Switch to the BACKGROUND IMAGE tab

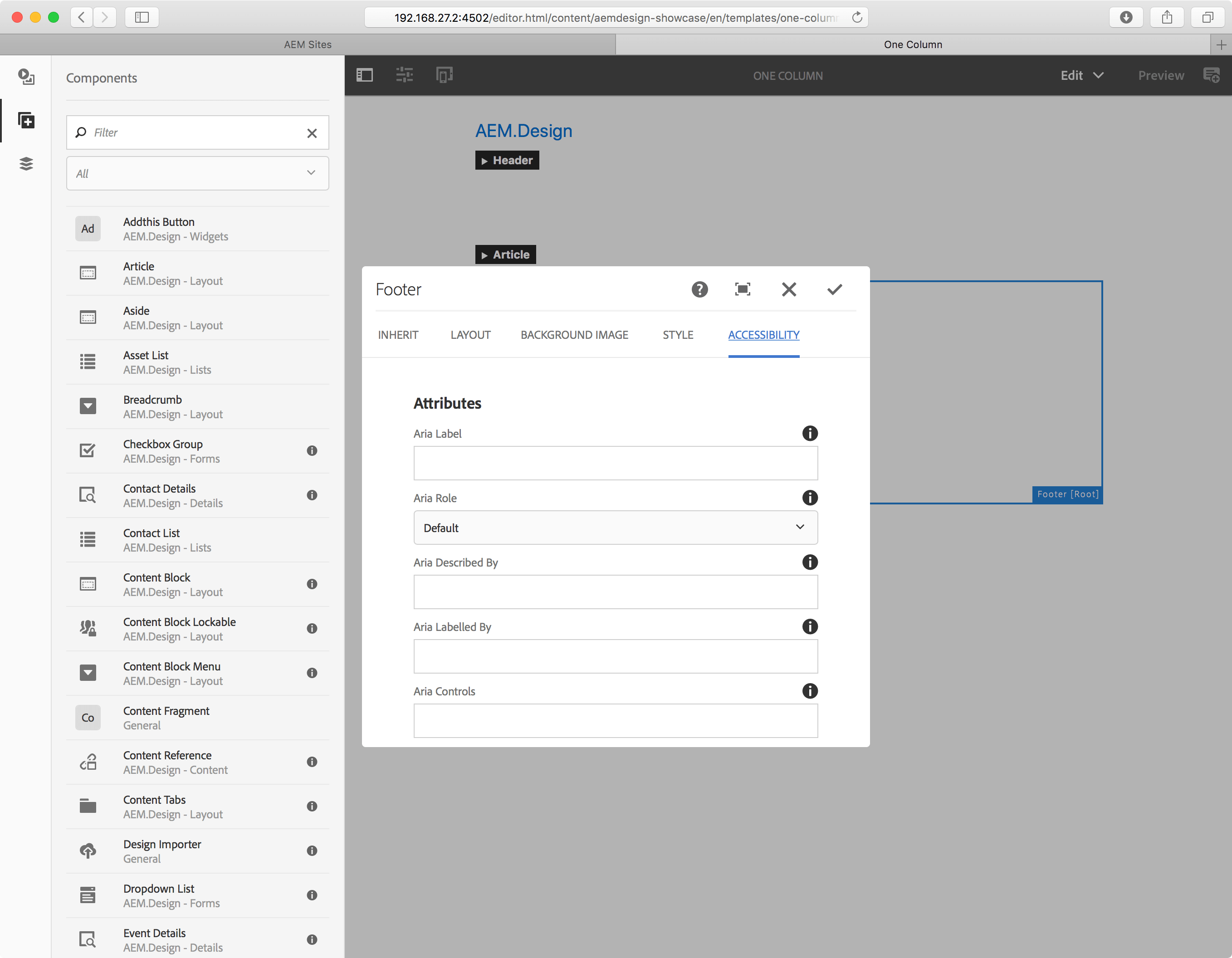coord(574,335)
